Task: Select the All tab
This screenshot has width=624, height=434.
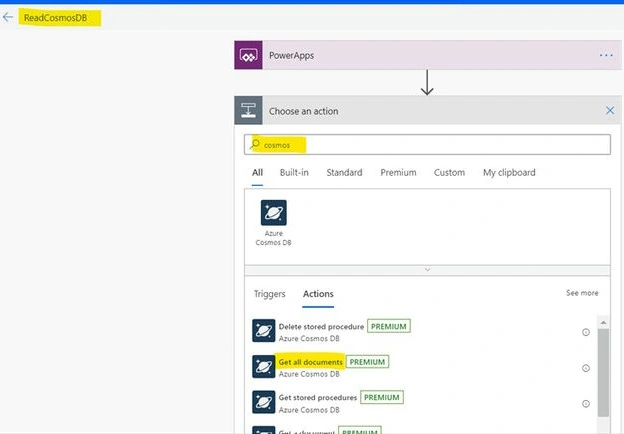Action: (x=257, y=173)
